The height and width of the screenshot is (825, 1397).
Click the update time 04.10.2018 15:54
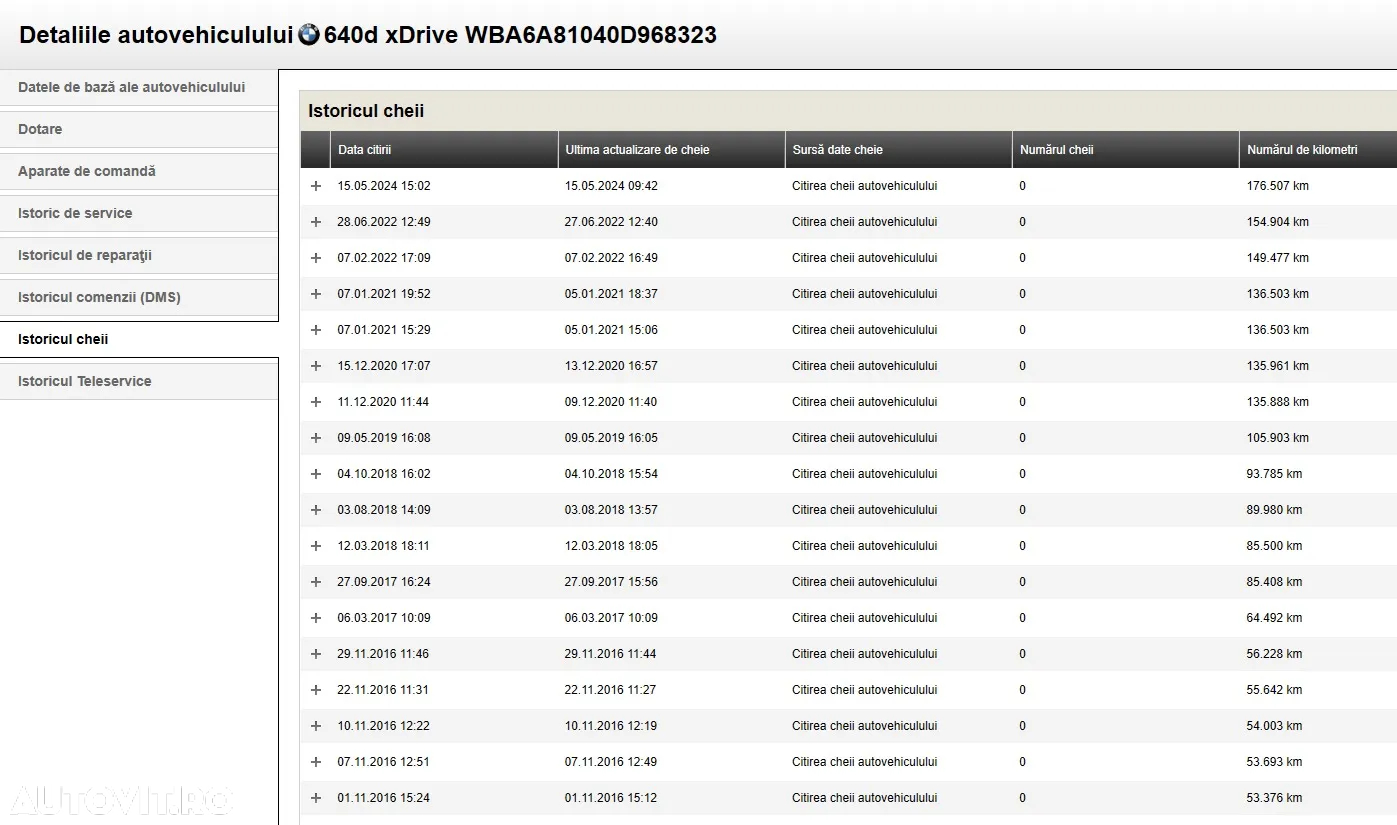[x=611, y=474]
